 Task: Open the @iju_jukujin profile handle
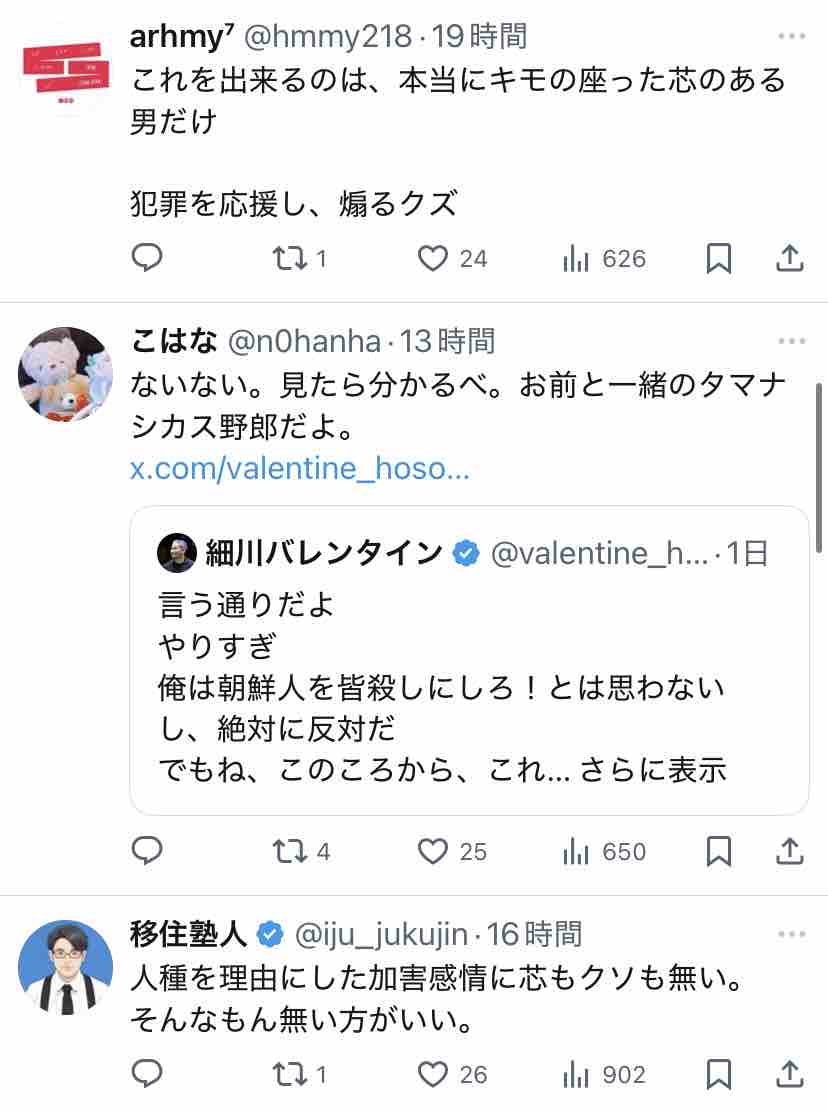click(381, 934)
